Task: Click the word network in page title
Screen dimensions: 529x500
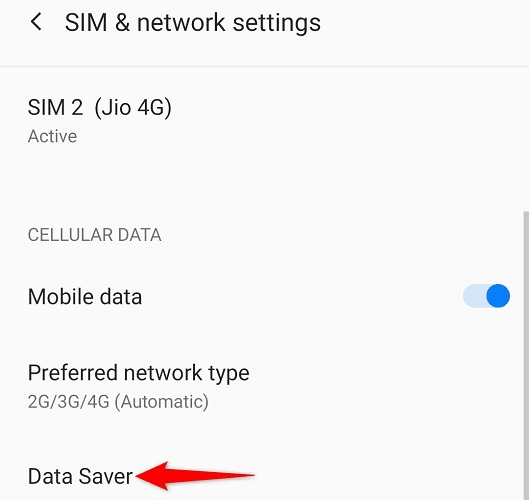Action: [x=181, y=23]
